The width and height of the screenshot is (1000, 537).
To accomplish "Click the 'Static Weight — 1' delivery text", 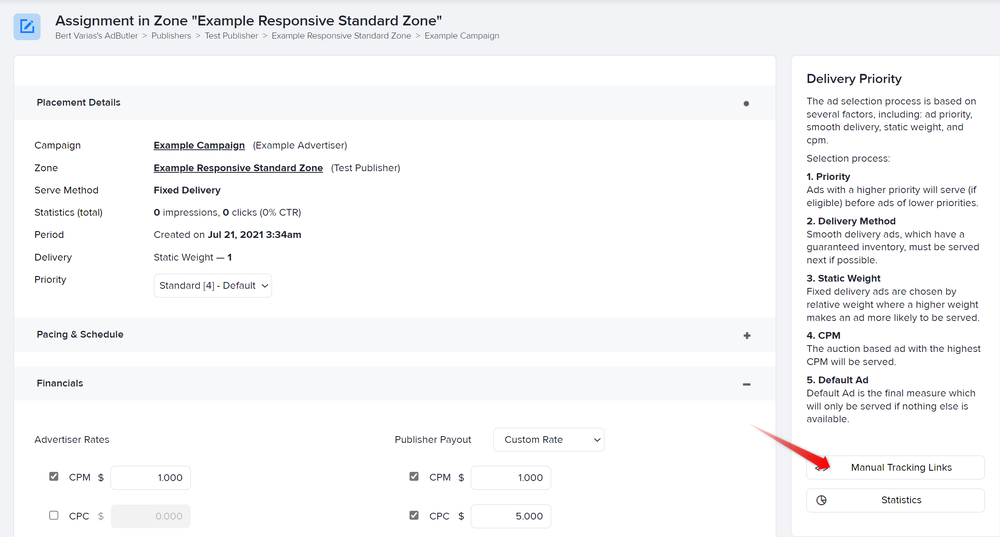I will [x=193, y=257].
